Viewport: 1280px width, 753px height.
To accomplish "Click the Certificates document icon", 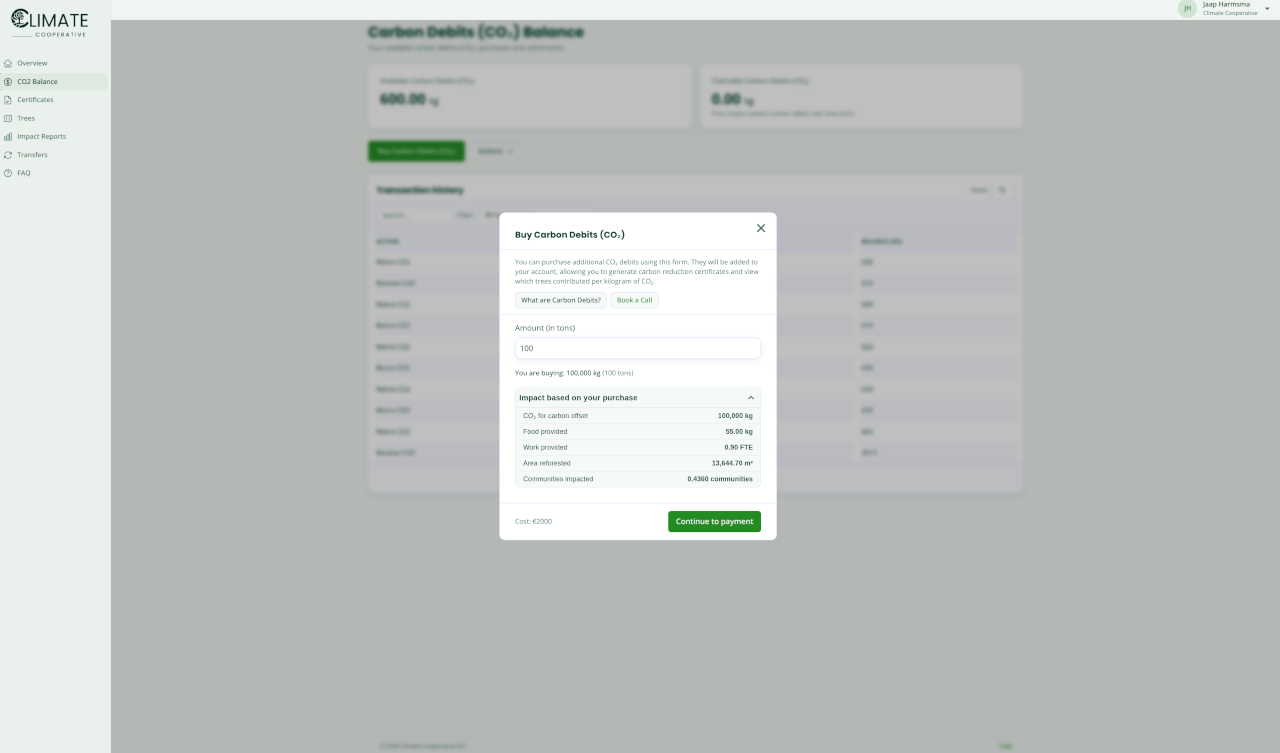I will pos(8,100).
